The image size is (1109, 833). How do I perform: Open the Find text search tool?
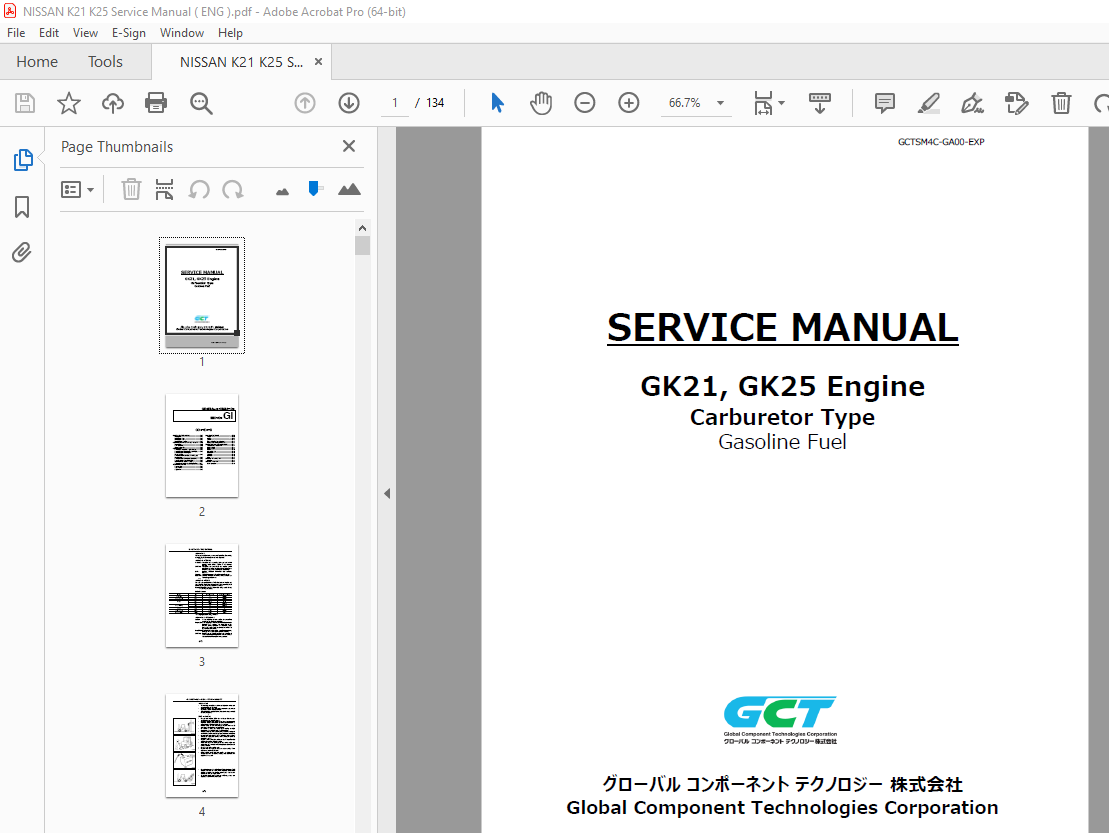click(x=201, y=103)
